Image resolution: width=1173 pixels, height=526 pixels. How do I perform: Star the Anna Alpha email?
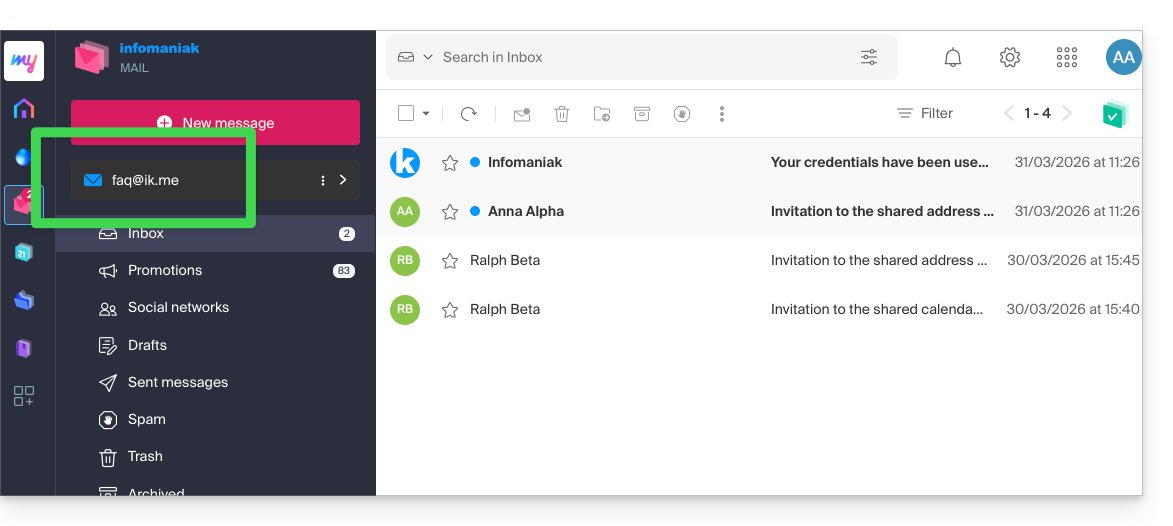coord(450,212)
